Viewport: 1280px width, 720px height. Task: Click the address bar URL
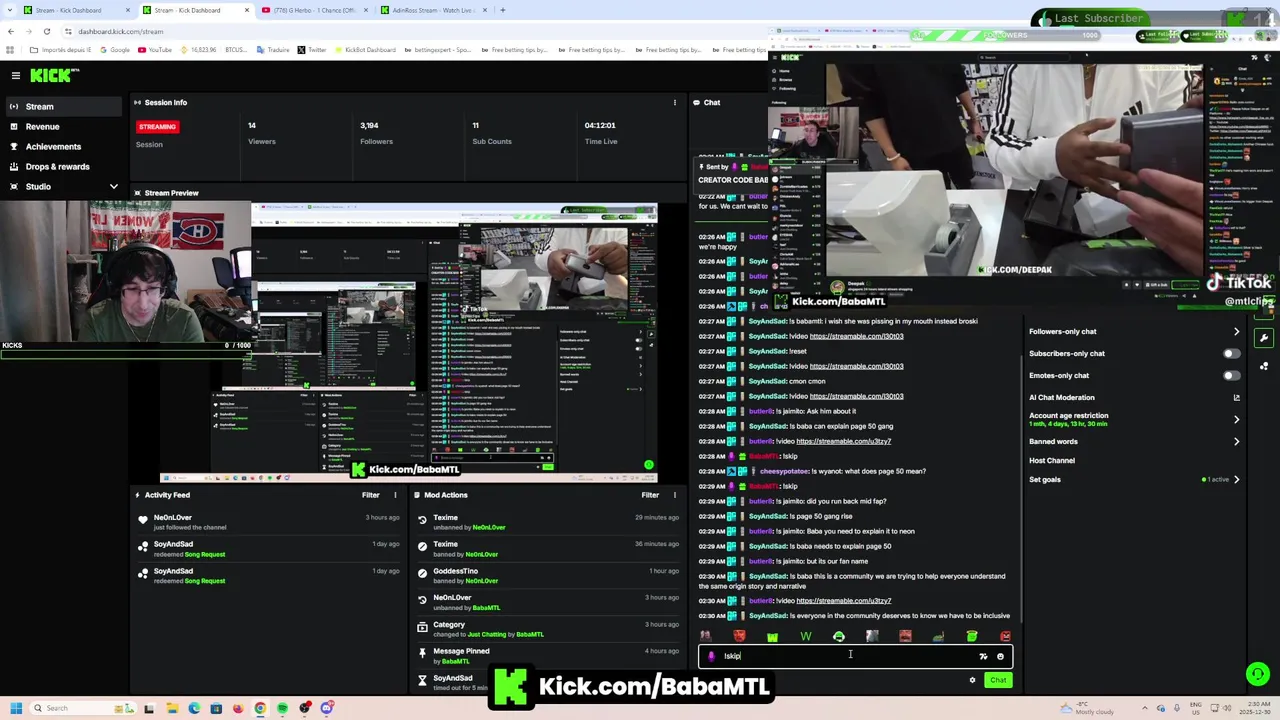120,31
